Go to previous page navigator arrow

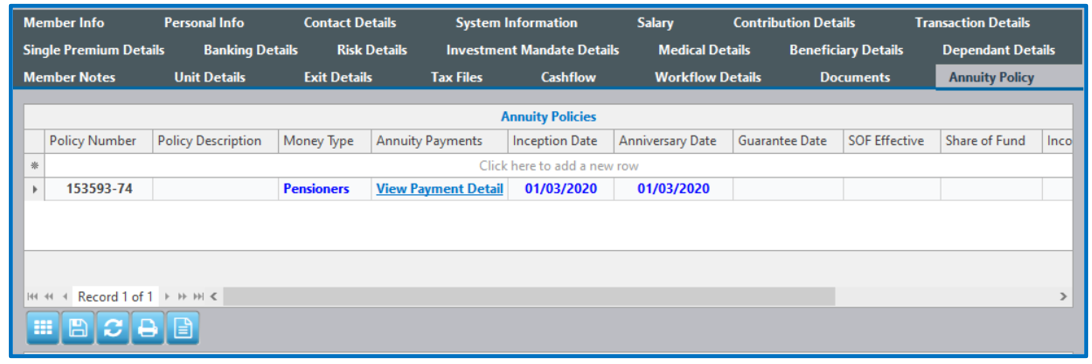[x=49, y=296]
